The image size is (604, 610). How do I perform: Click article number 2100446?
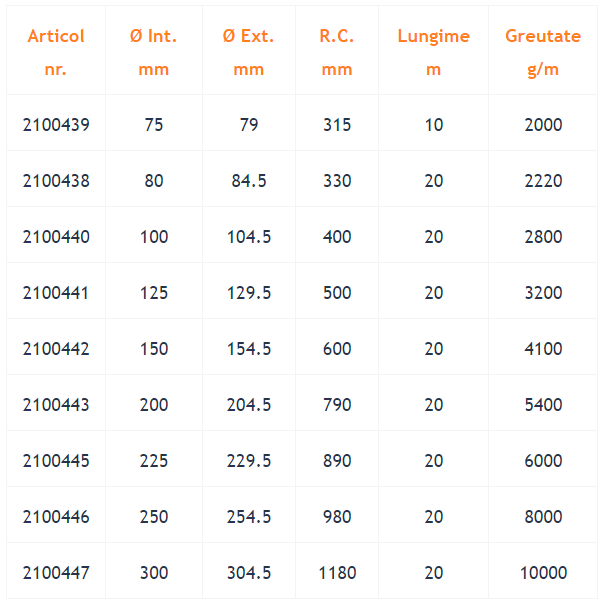(56, 517)
